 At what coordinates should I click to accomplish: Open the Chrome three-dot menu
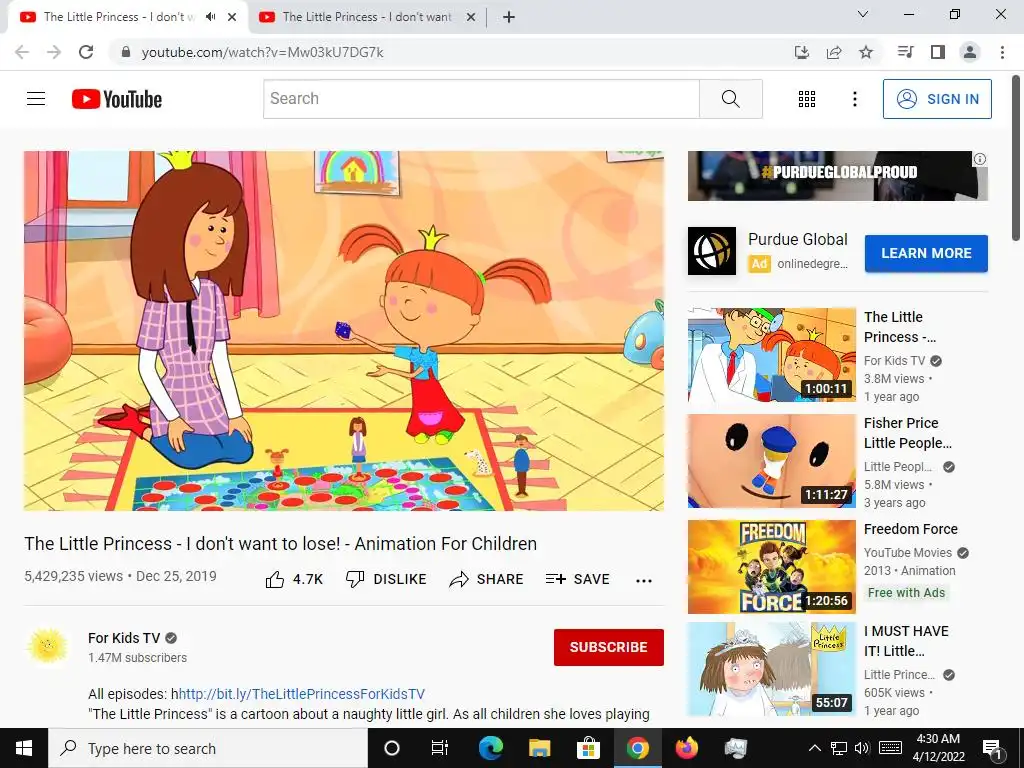pyautogui.click(x=1002, y=52)
